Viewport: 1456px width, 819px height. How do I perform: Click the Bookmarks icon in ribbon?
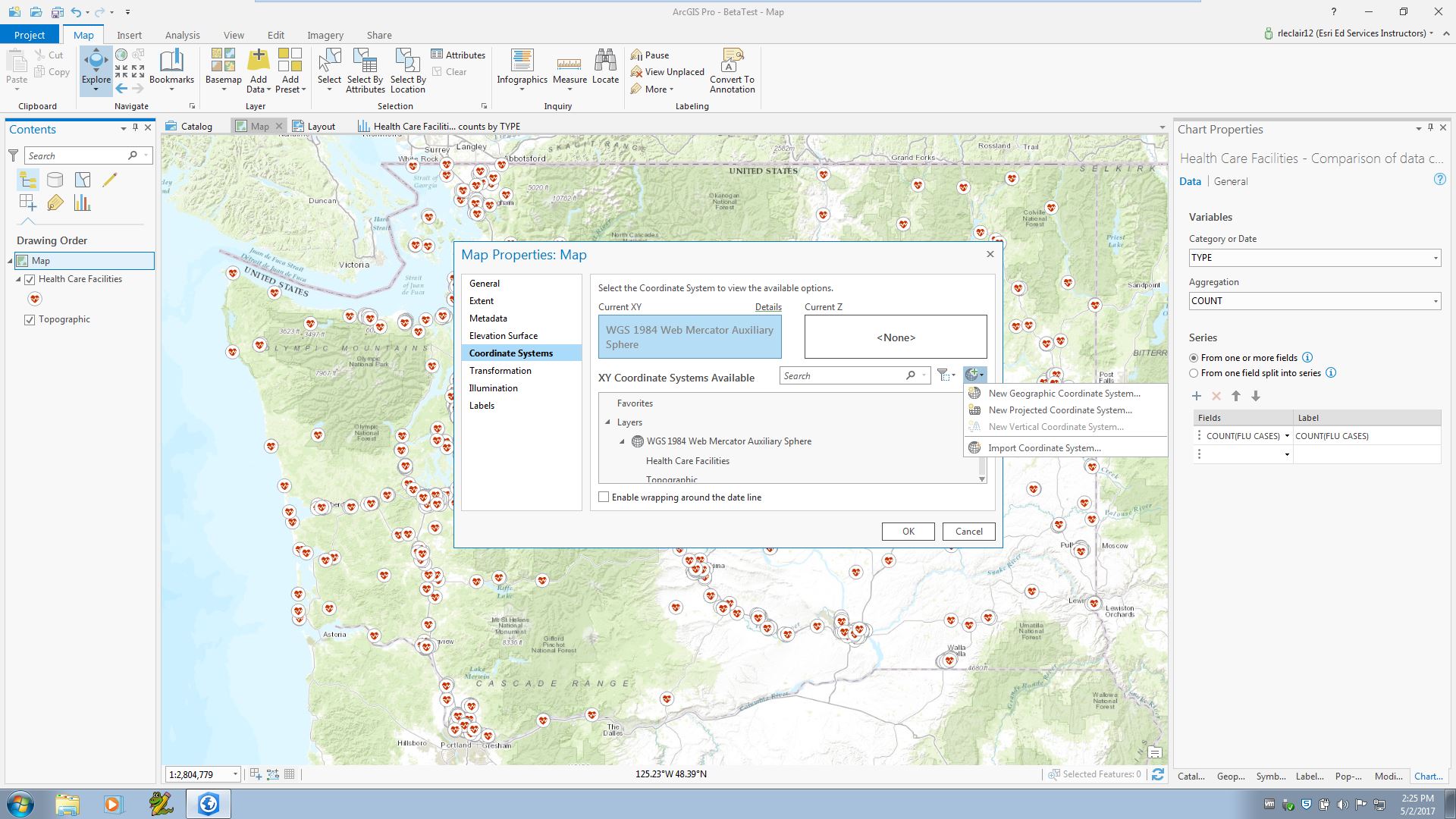click(x=171, y=62)
